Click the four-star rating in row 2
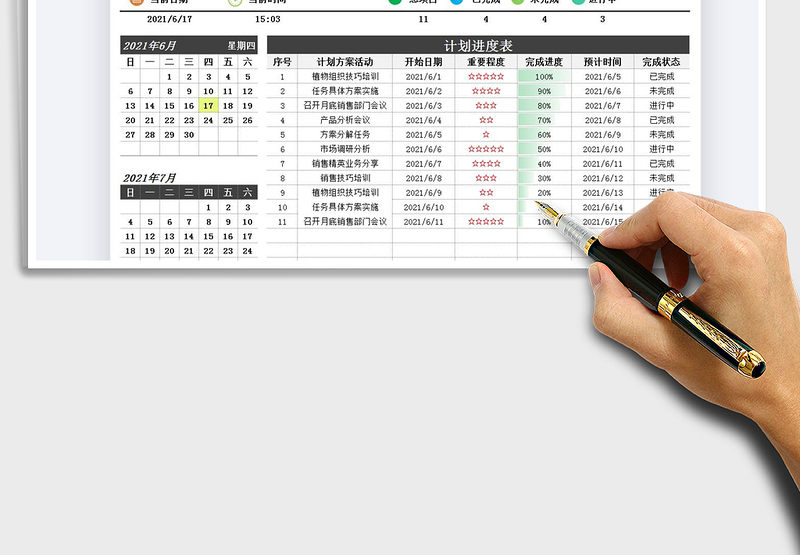Viewport: 800px width, 555px height. [x=486, y=91]
